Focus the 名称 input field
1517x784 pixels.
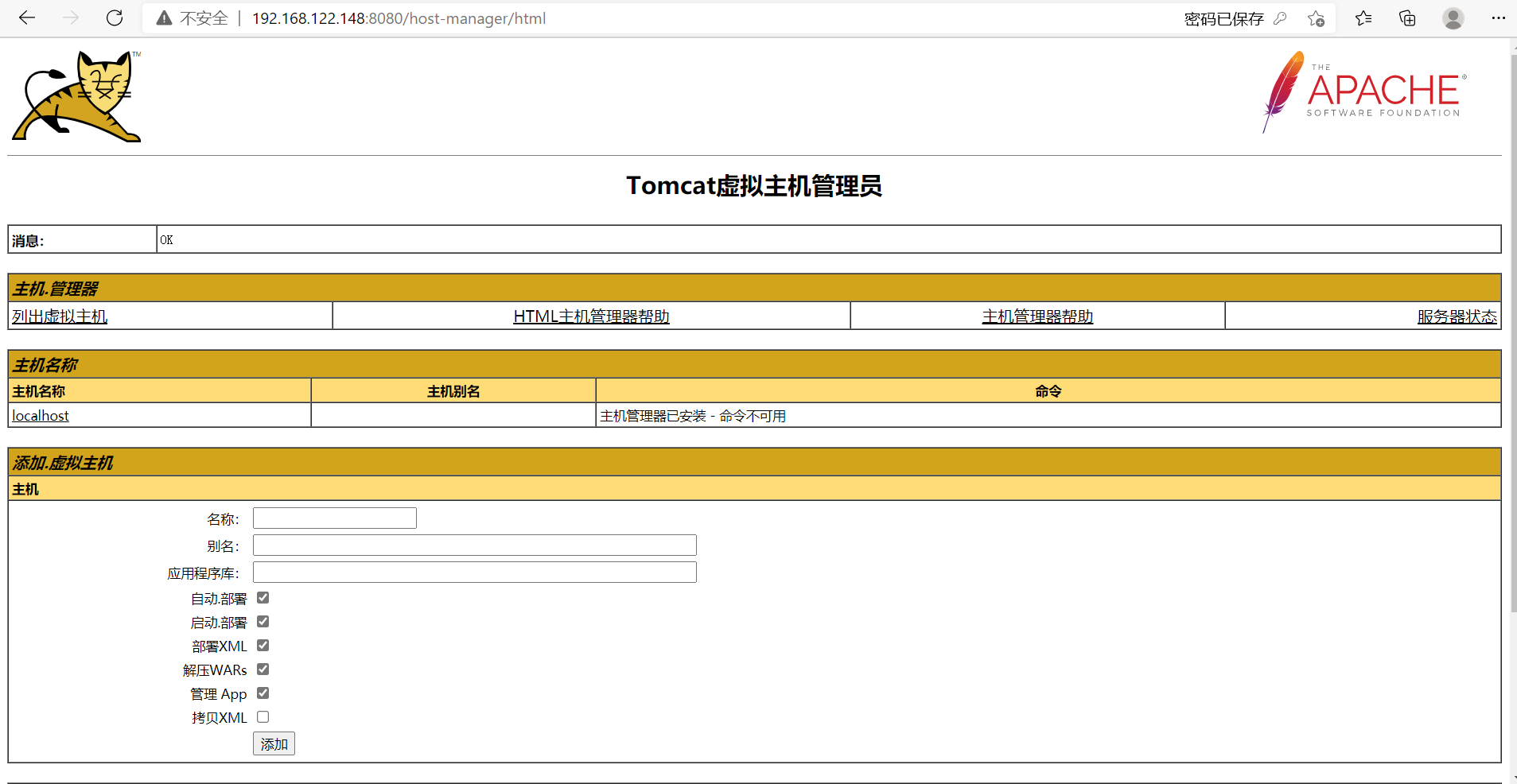335,518
